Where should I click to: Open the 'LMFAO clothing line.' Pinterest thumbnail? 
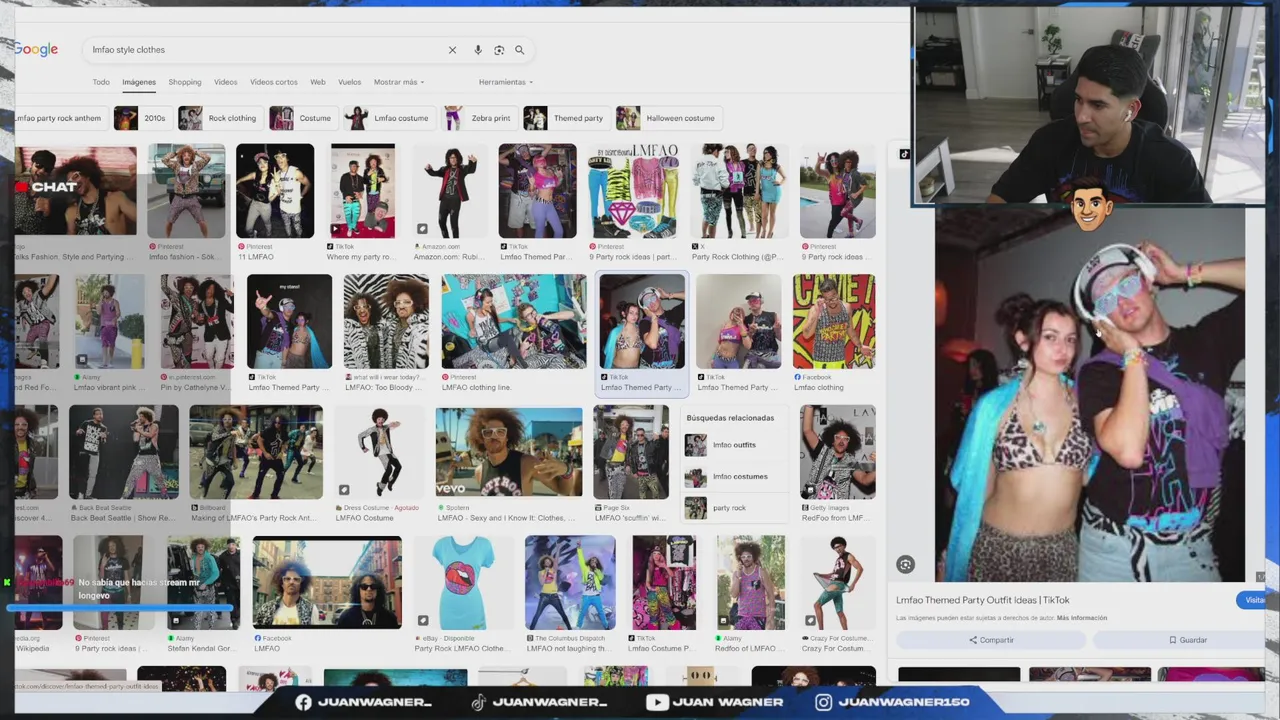(x=514, y=322)
